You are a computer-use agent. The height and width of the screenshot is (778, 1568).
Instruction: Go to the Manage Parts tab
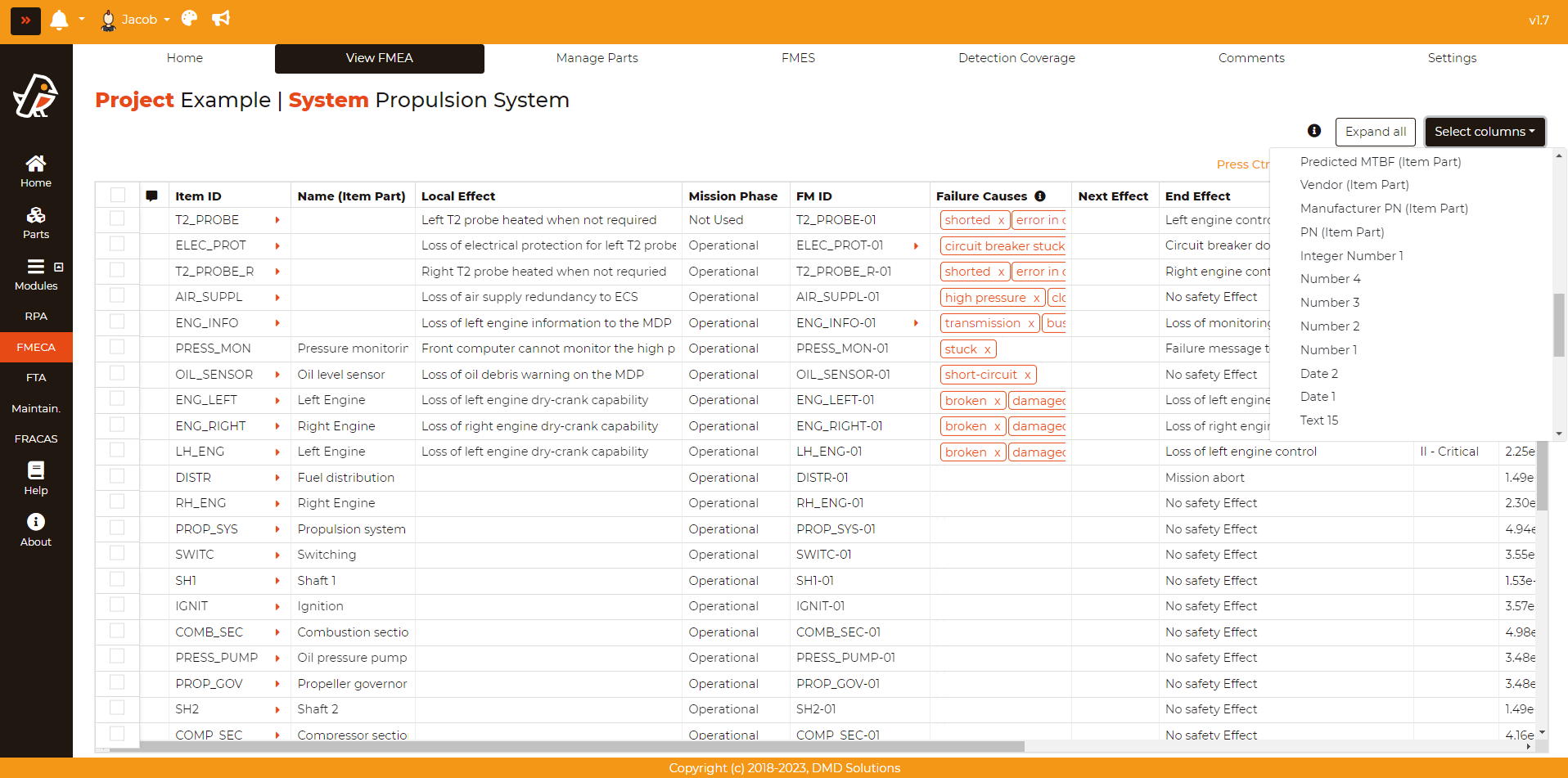pyautogui.click(x=597, y=58)
